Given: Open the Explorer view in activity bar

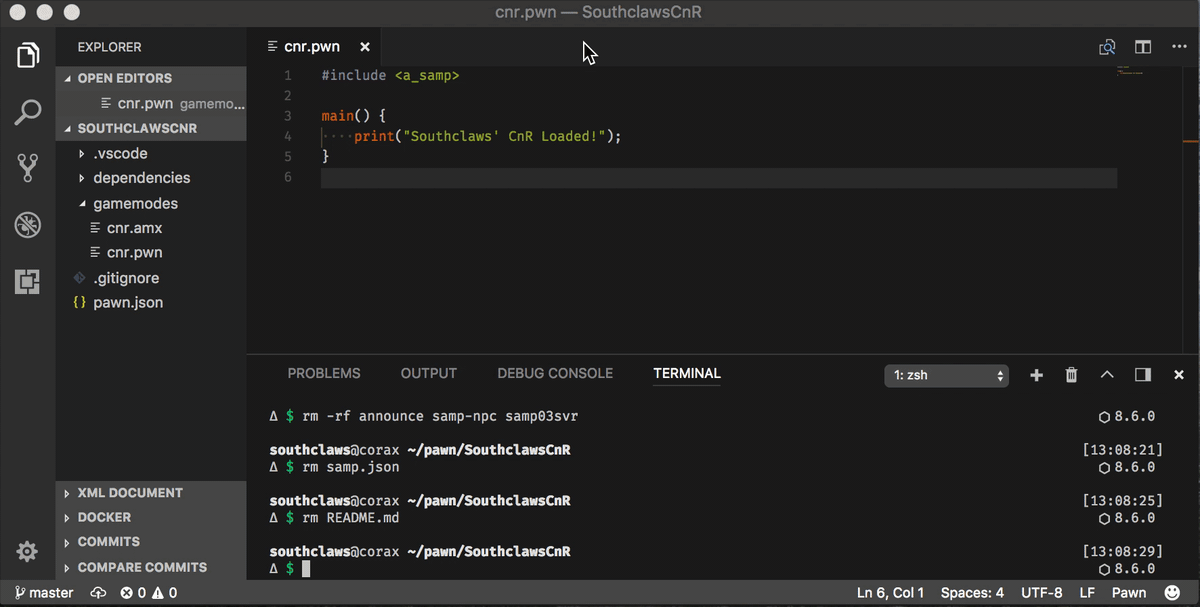Looking at the screenshot, I should pyautogui.click(x=28, y=55).
